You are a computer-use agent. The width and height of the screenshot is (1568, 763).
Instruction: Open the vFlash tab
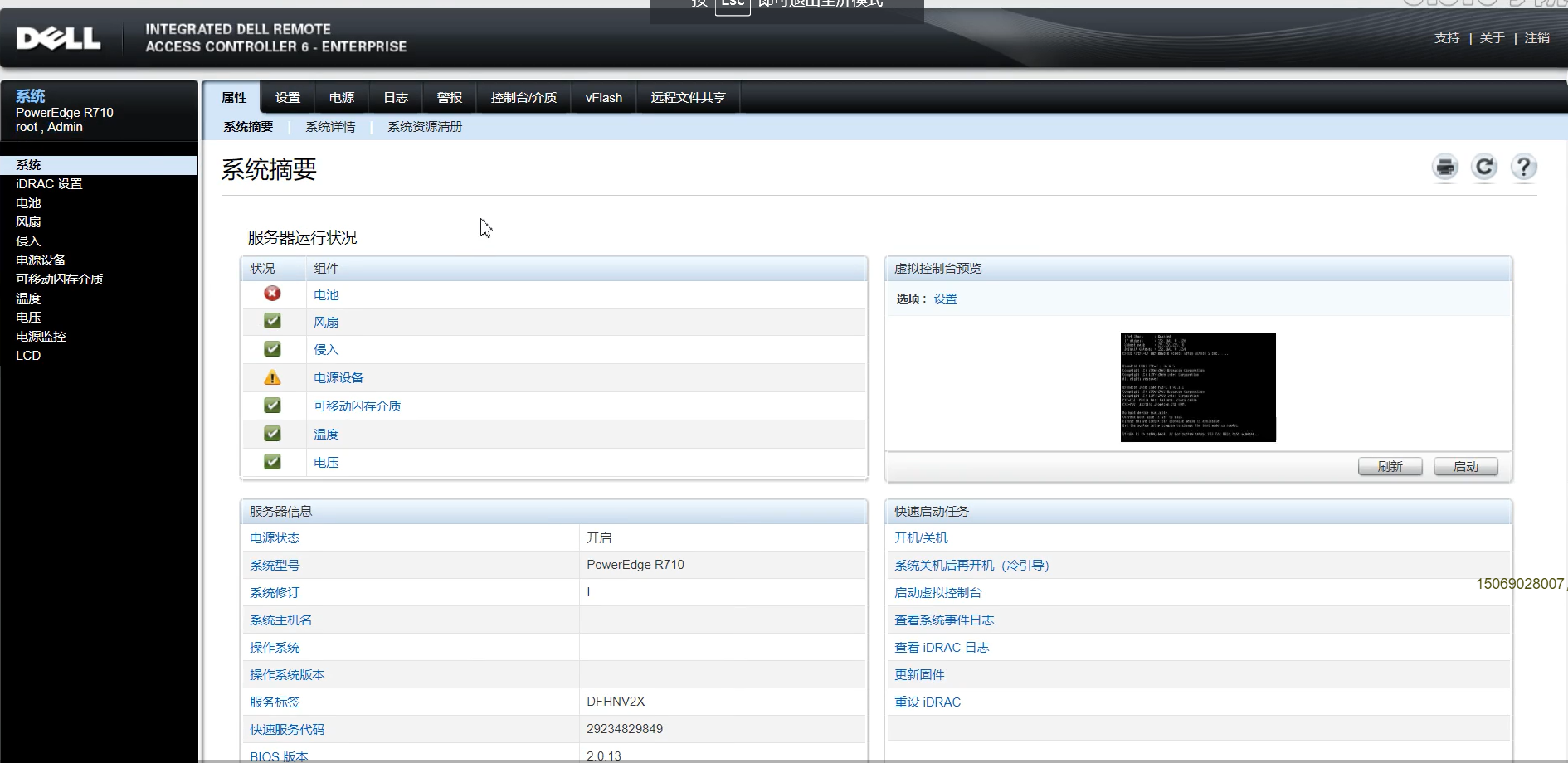[604, 97]
